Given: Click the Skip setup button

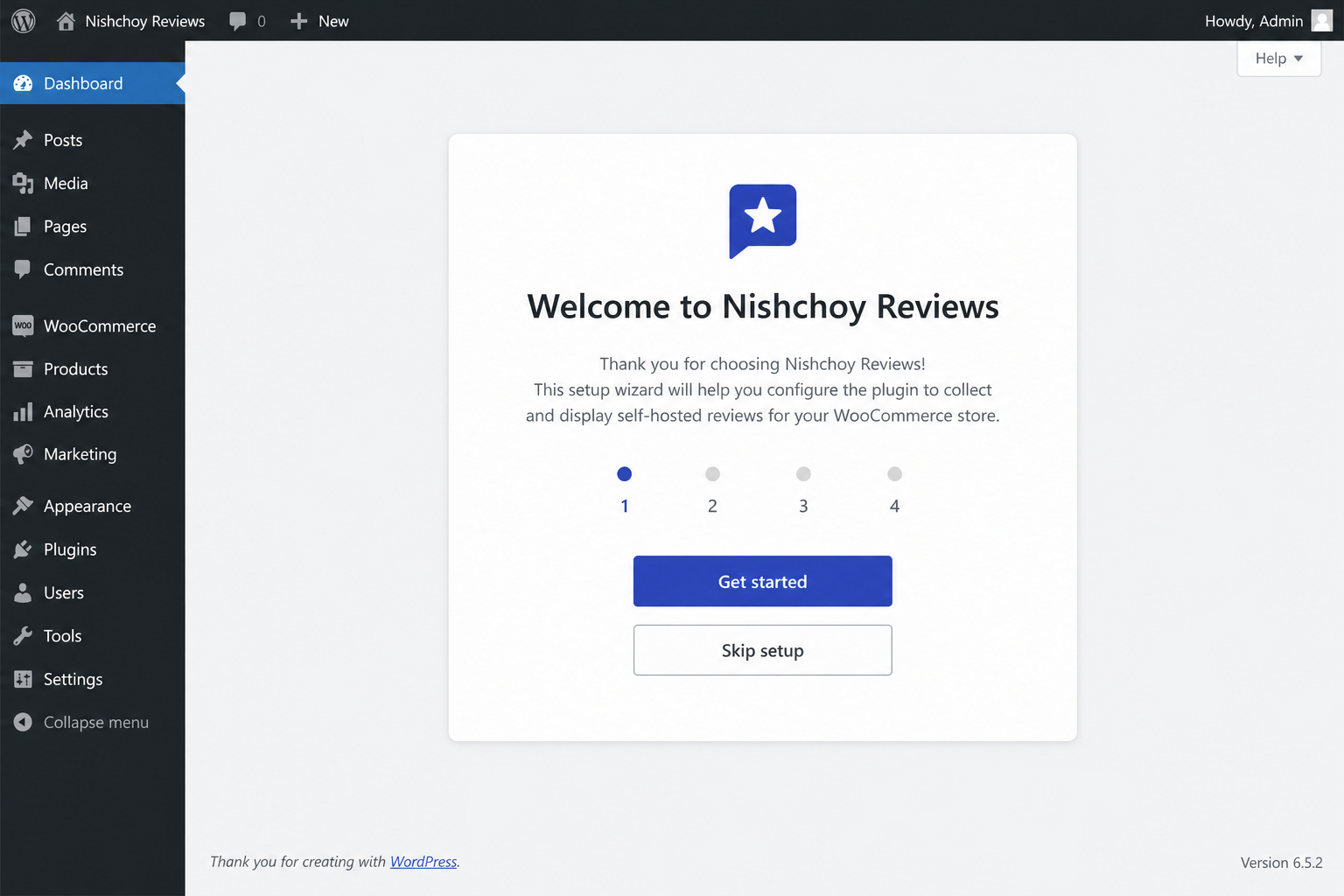Looking at the screenshot, I should point(763,650).
